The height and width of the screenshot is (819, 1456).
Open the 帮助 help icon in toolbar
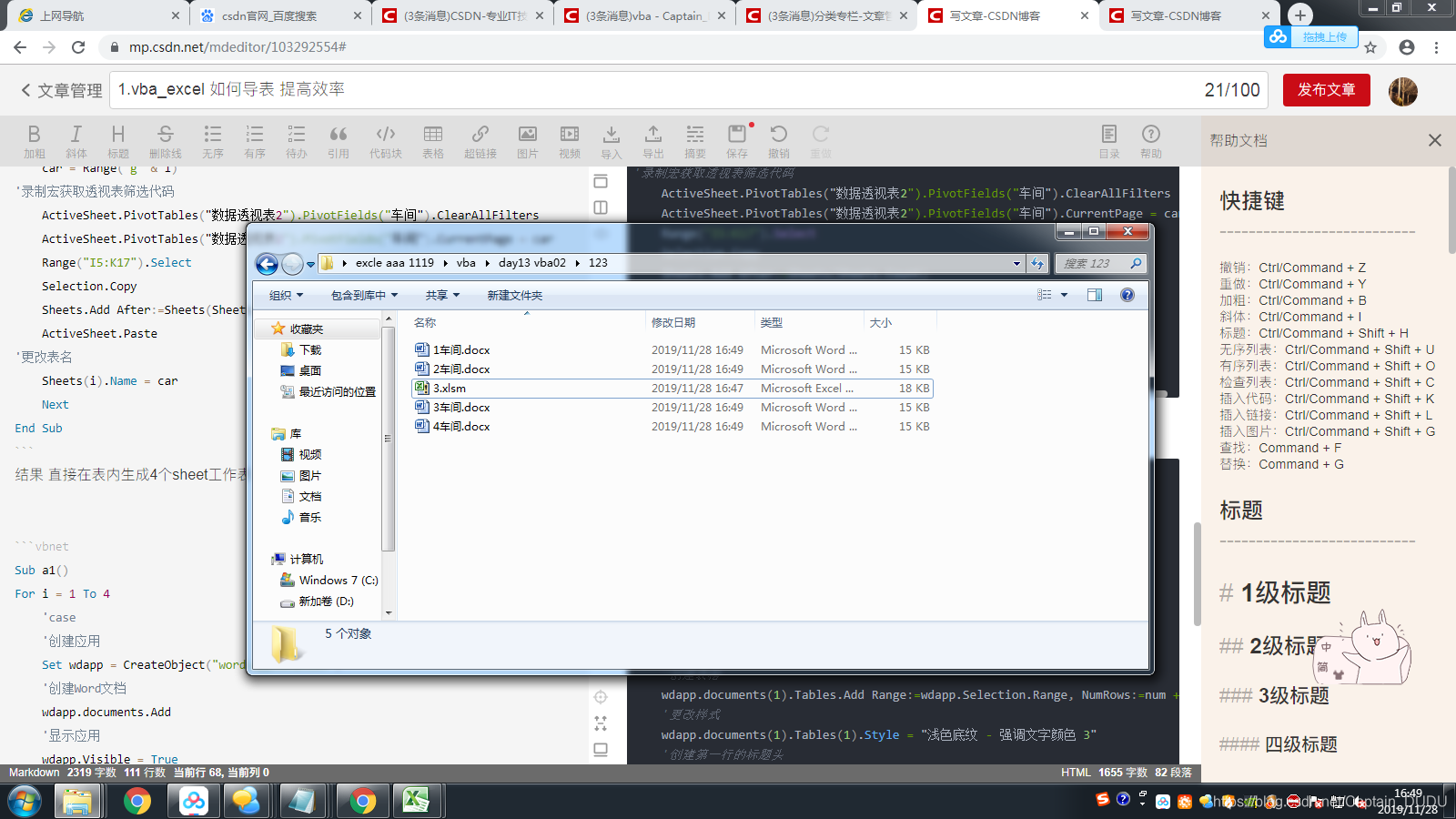click(x=1151, y=141)
